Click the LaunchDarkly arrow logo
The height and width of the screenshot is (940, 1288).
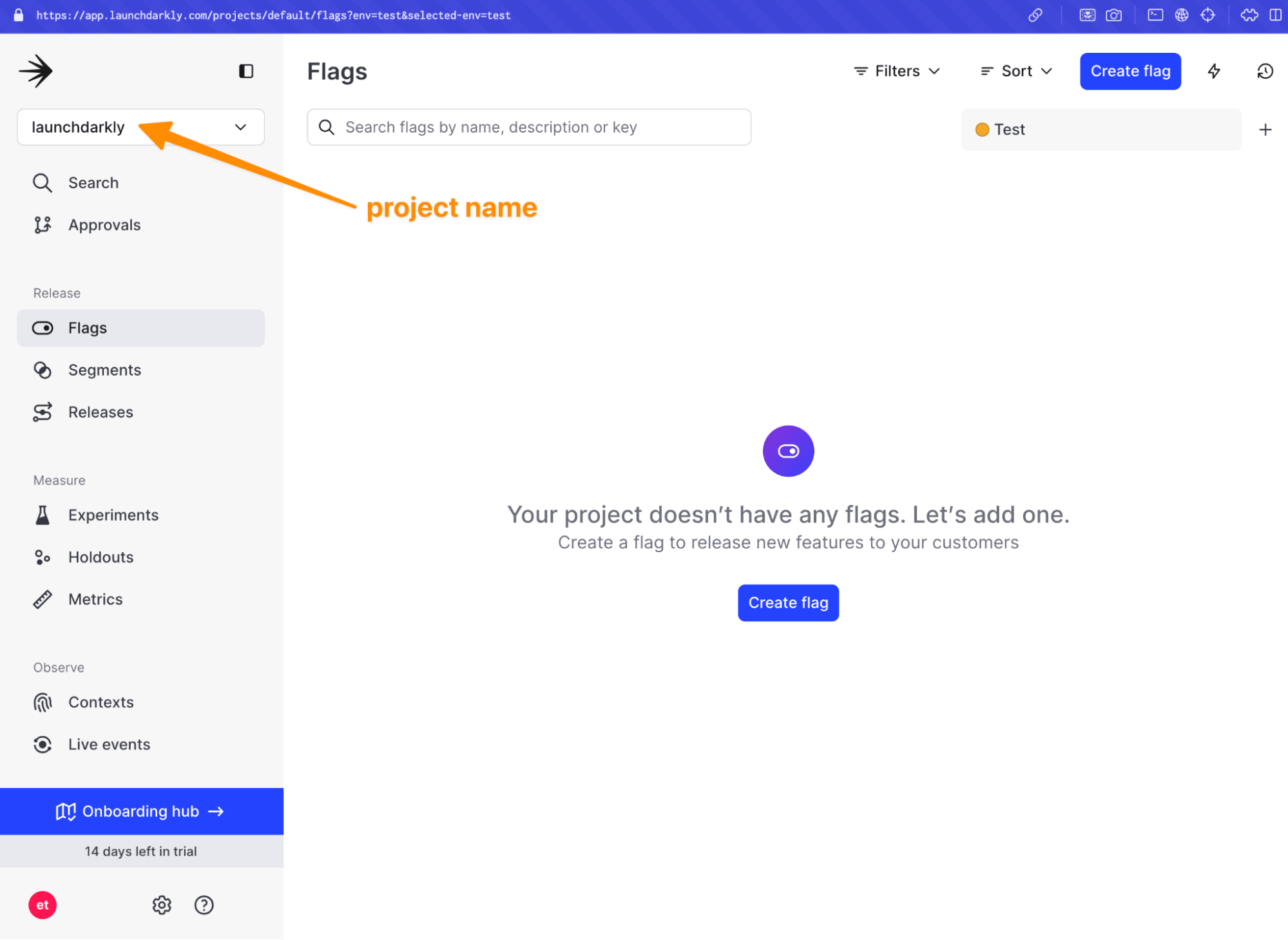point(36,71)
